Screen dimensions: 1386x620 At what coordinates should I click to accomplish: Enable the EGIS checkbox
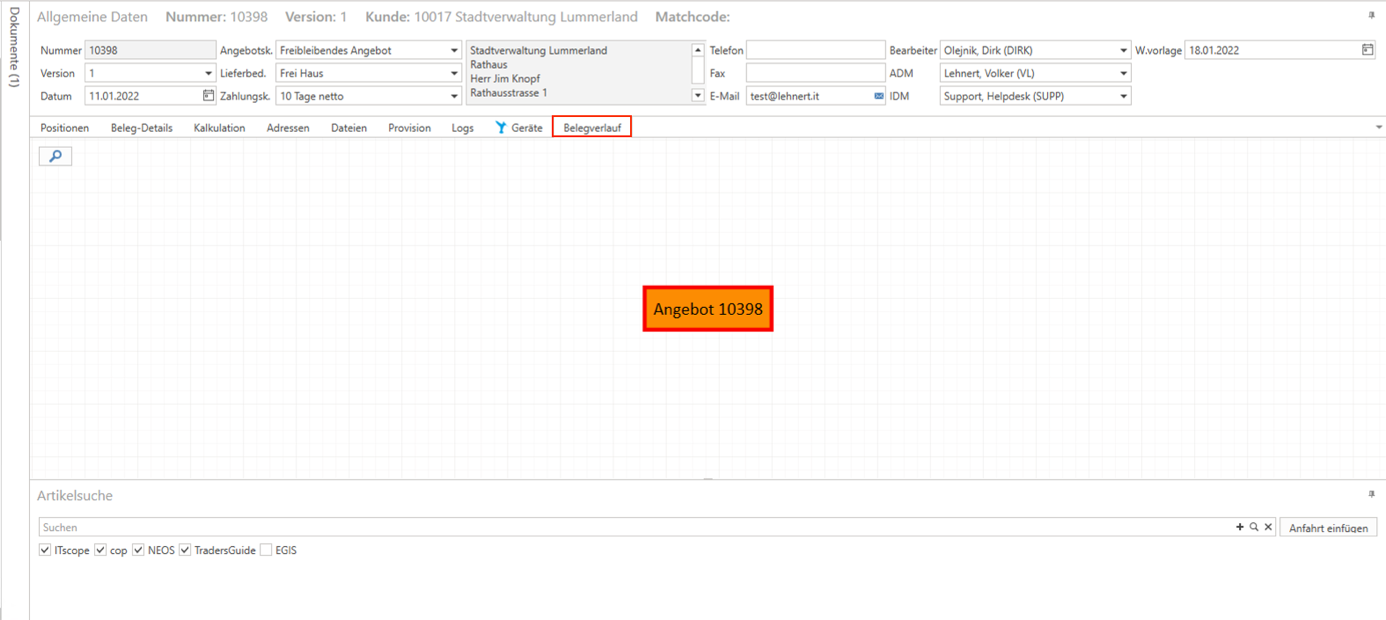pyautogui.click(x=266, y=550)
